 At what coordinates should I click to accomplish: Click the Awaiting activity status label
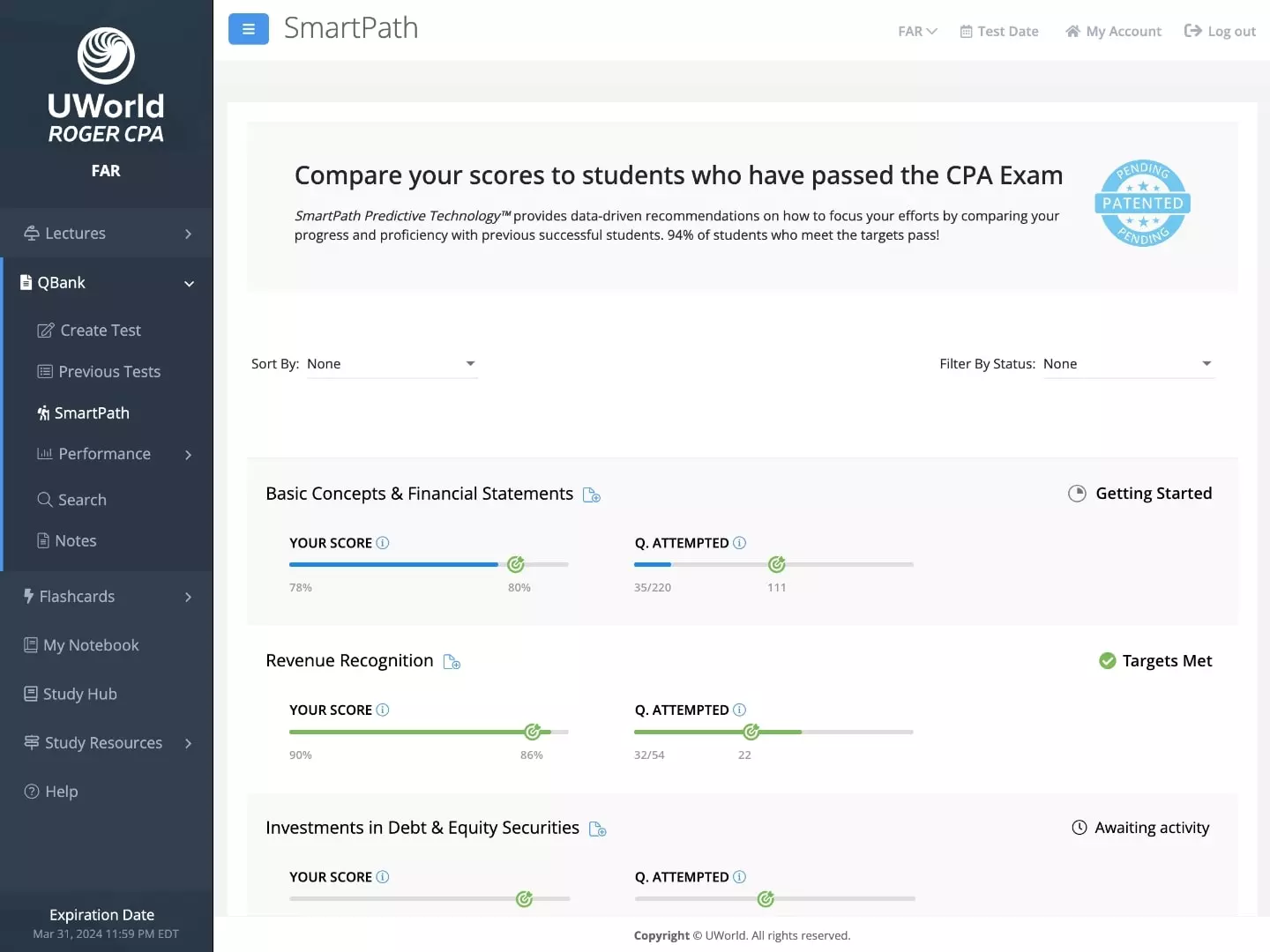pos(1152,828)
